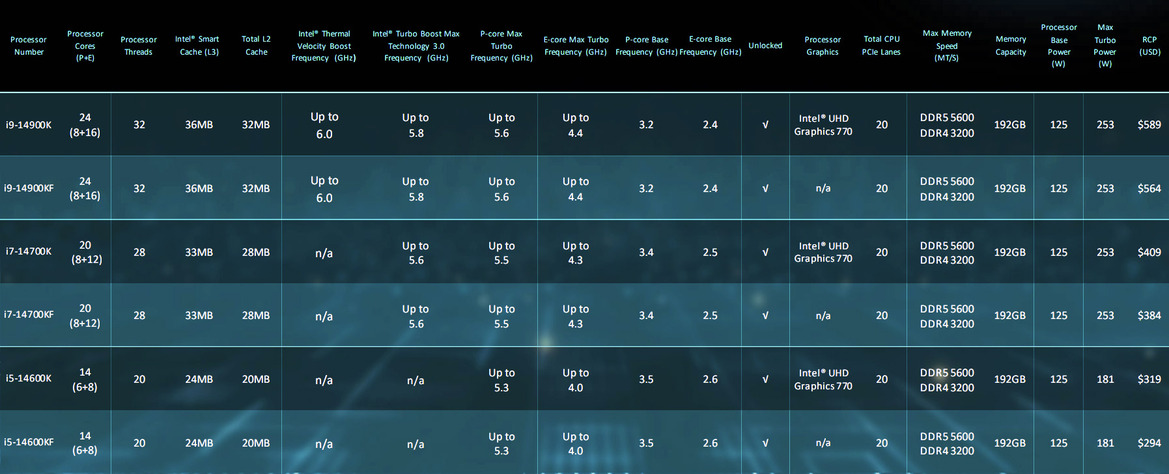Click 20 threads in i5-14600KF row

(x=139, y=443)
